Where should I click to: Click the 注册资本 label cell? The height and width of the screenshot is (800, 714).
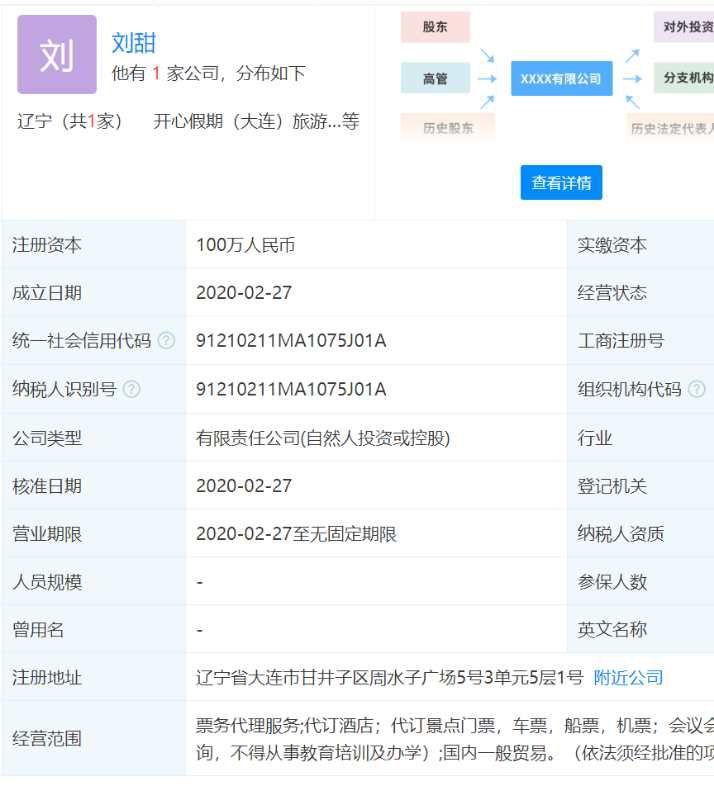tap(94, 245)
